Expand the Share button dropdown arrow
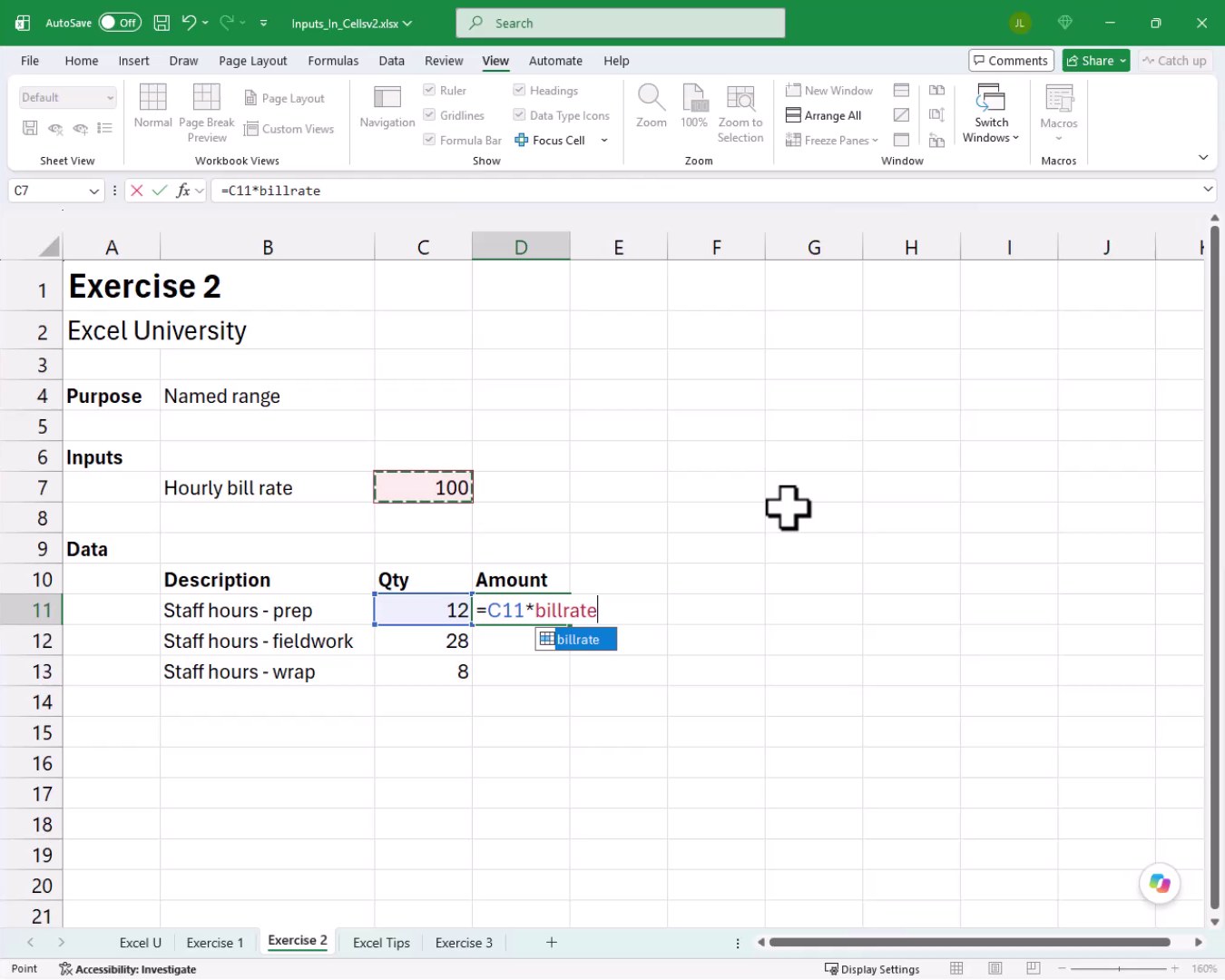This screenshot has height=980, width=1225. [1122, 61]
